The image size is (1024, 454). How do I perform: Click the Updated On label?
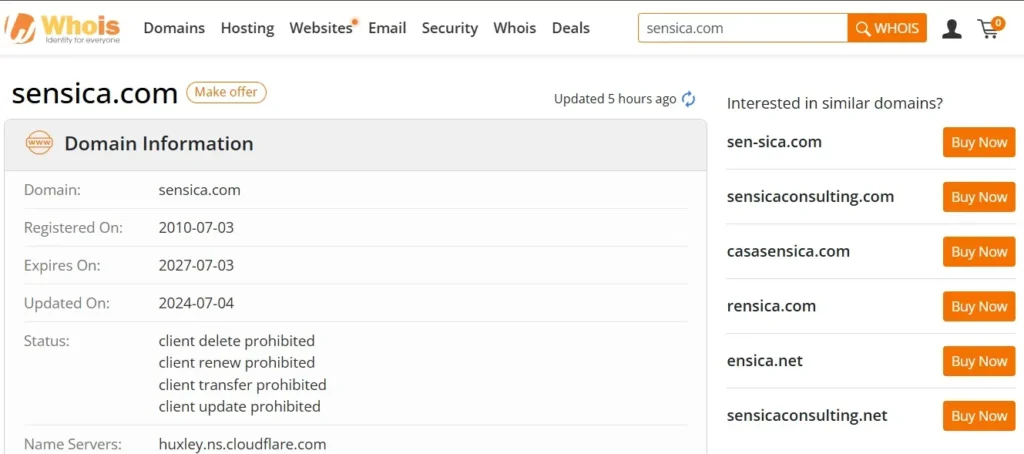[x=67, y=303]
